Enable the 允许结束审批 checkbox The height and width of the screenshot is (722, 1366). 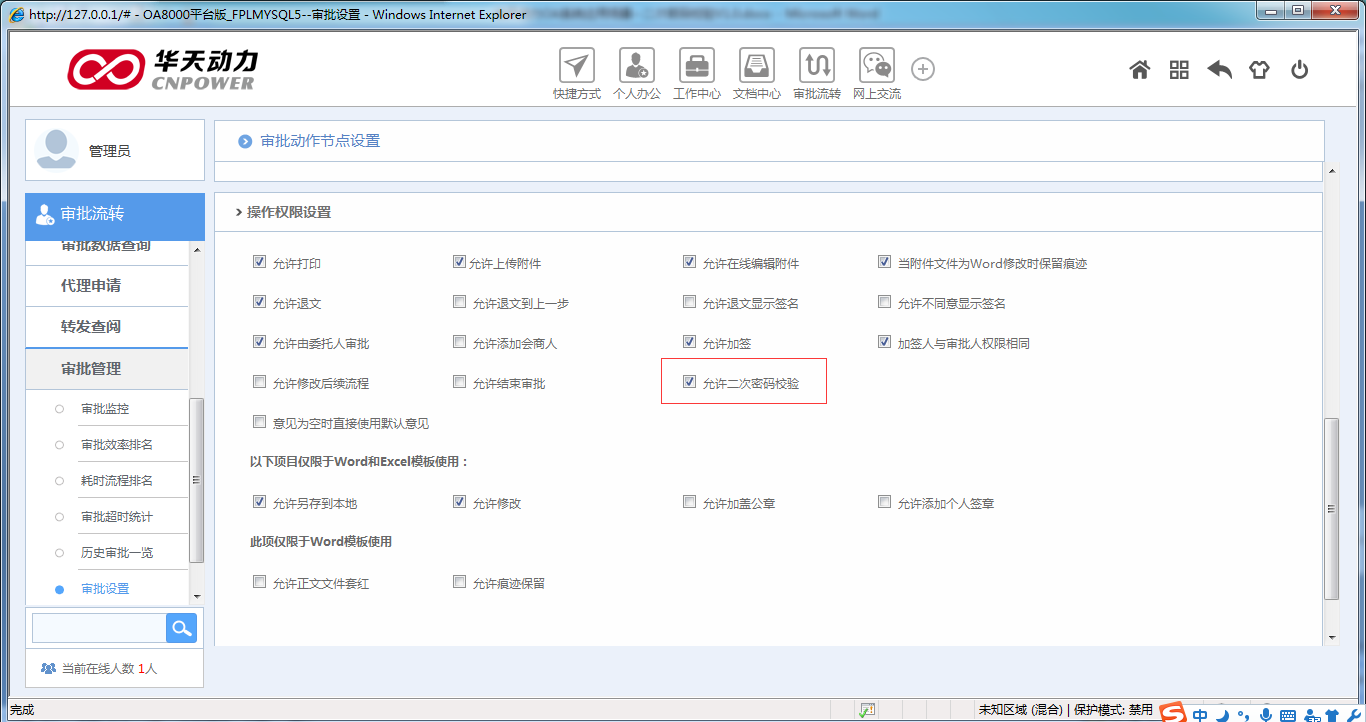460,382
